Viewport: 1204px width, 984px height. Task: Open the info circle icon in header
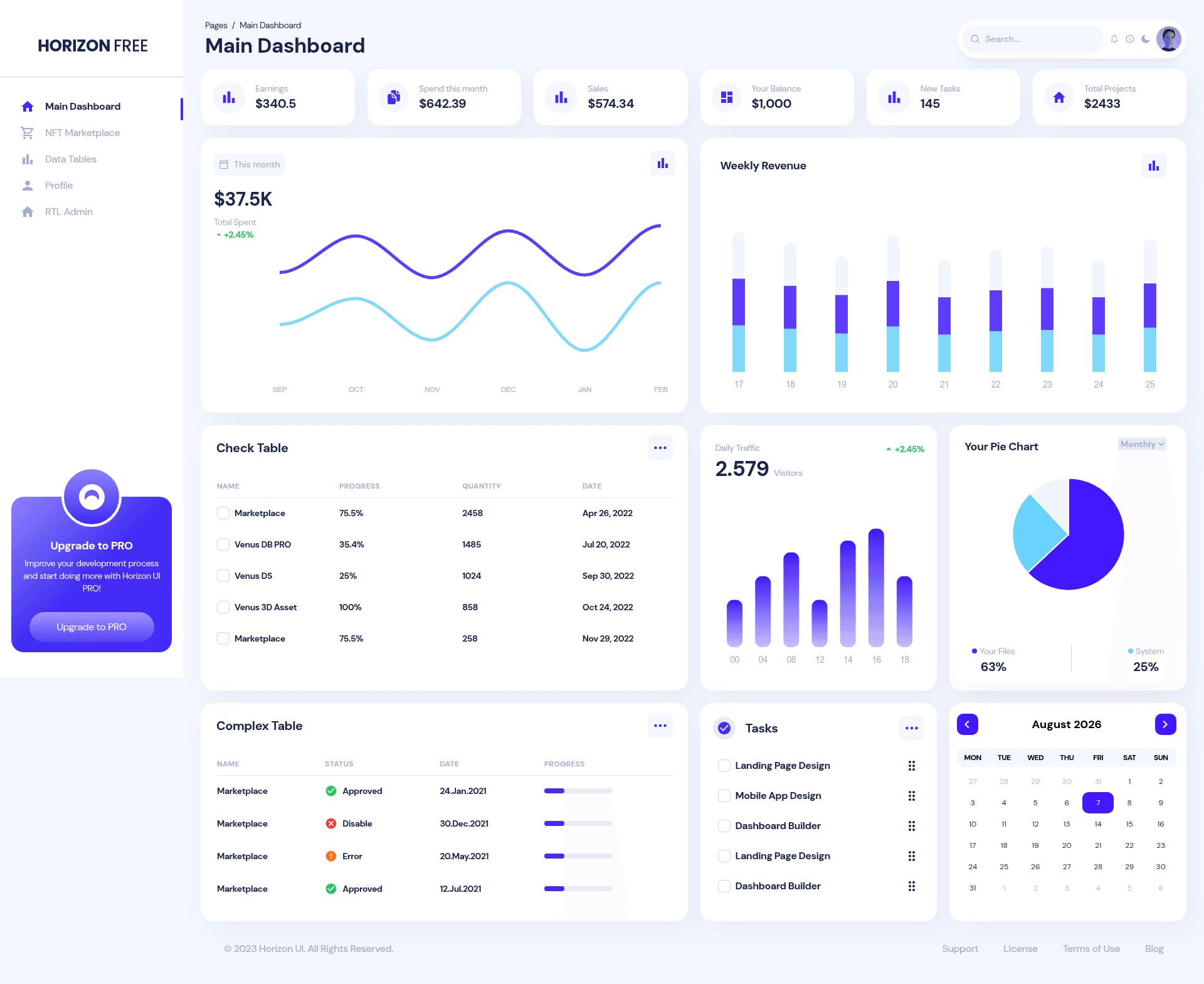point(1130,39)
